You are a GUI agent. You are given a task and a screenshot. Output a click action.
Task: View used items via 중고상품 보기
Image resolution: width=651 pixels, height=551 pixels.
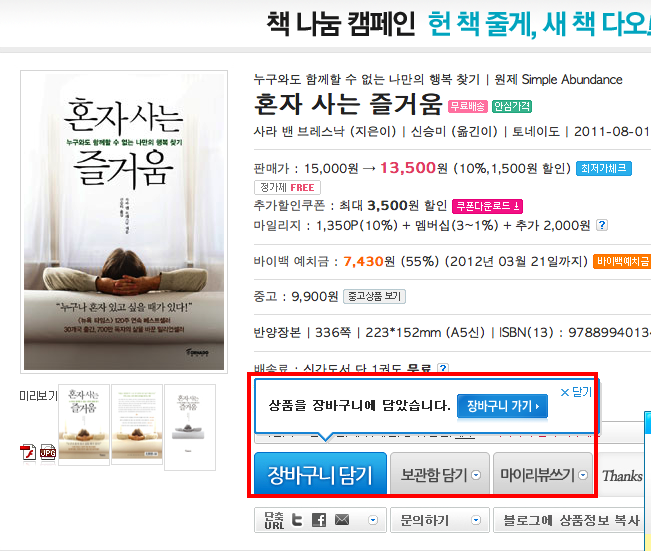[x=374, y=296]
